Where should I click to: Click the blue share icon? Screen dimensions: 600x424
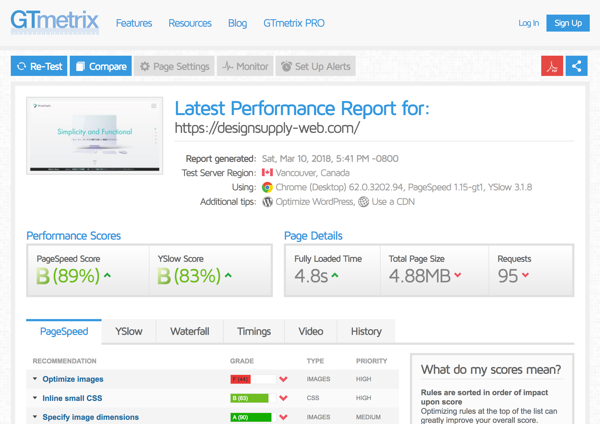tap(577, 66)
